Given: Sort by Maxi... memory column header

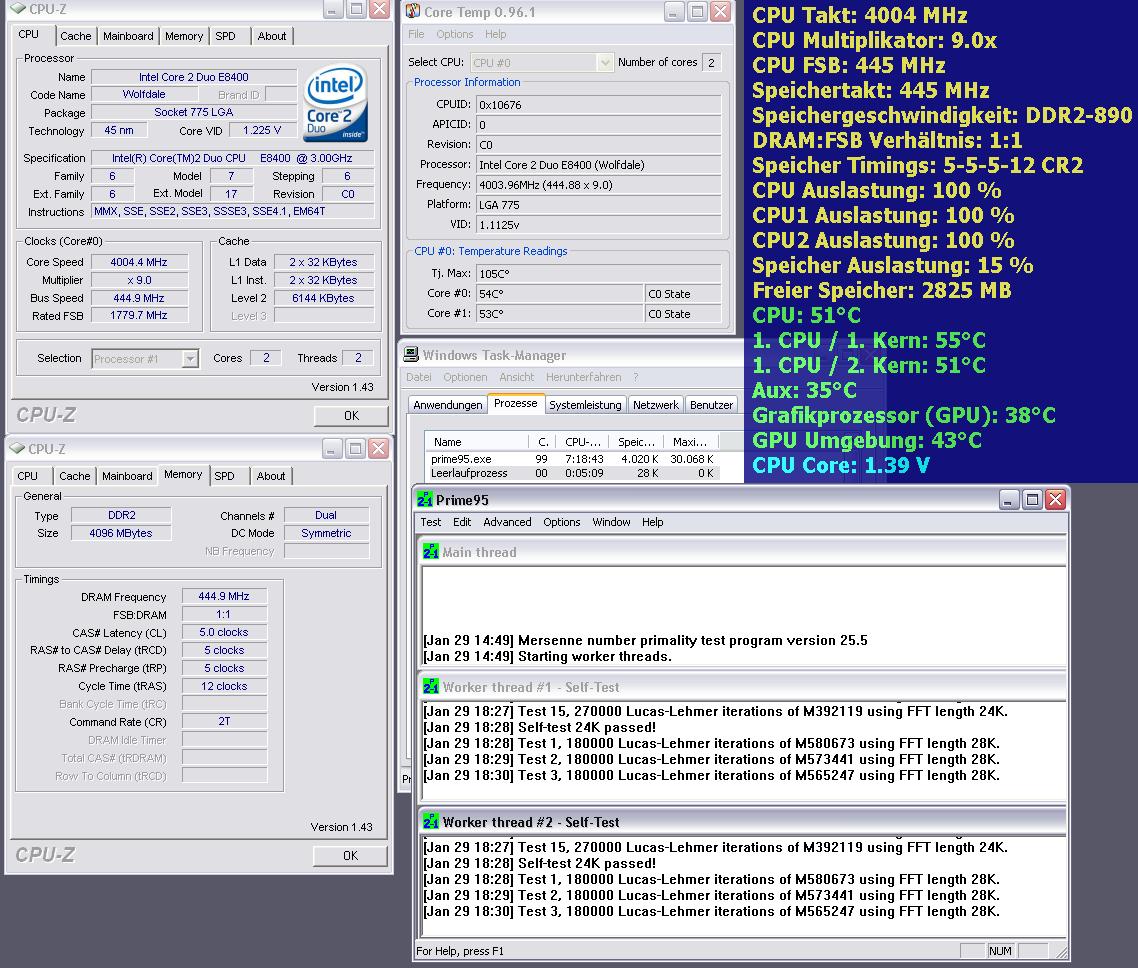Looking at the screenshot, I should click(691, 442).
